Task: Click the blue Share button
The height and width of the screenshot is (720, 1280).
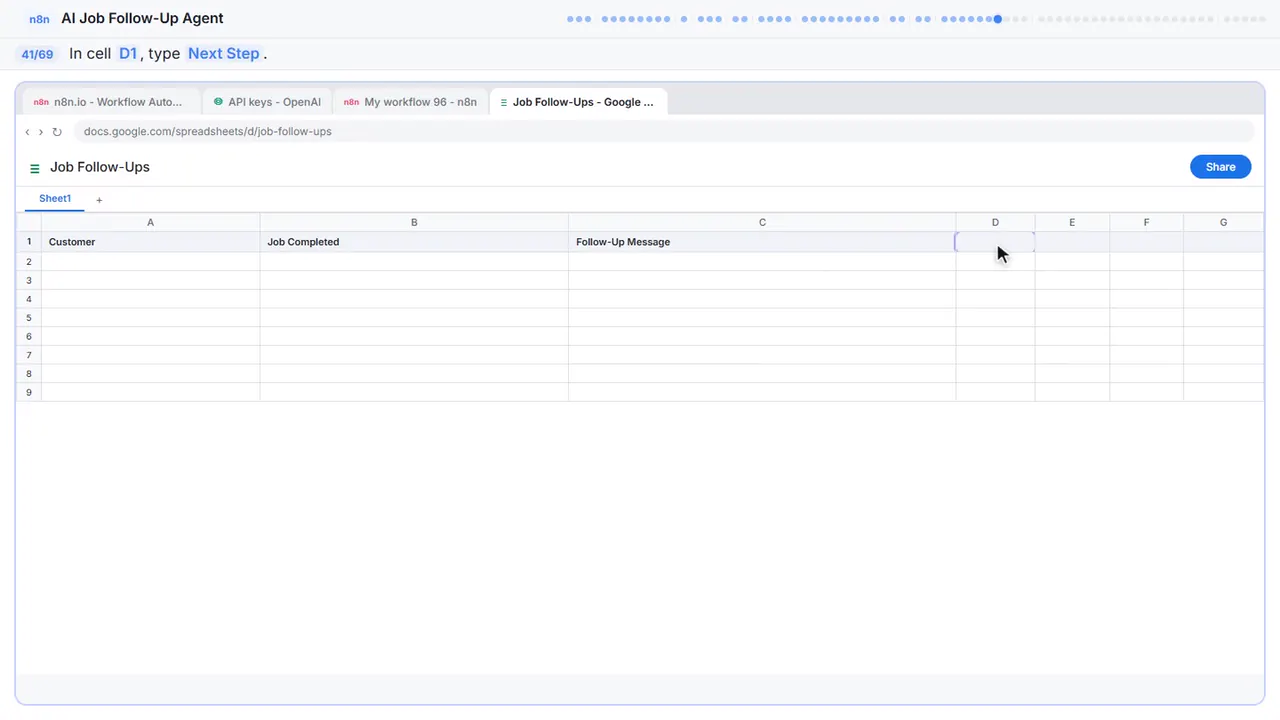Action: pos(1220,167)
